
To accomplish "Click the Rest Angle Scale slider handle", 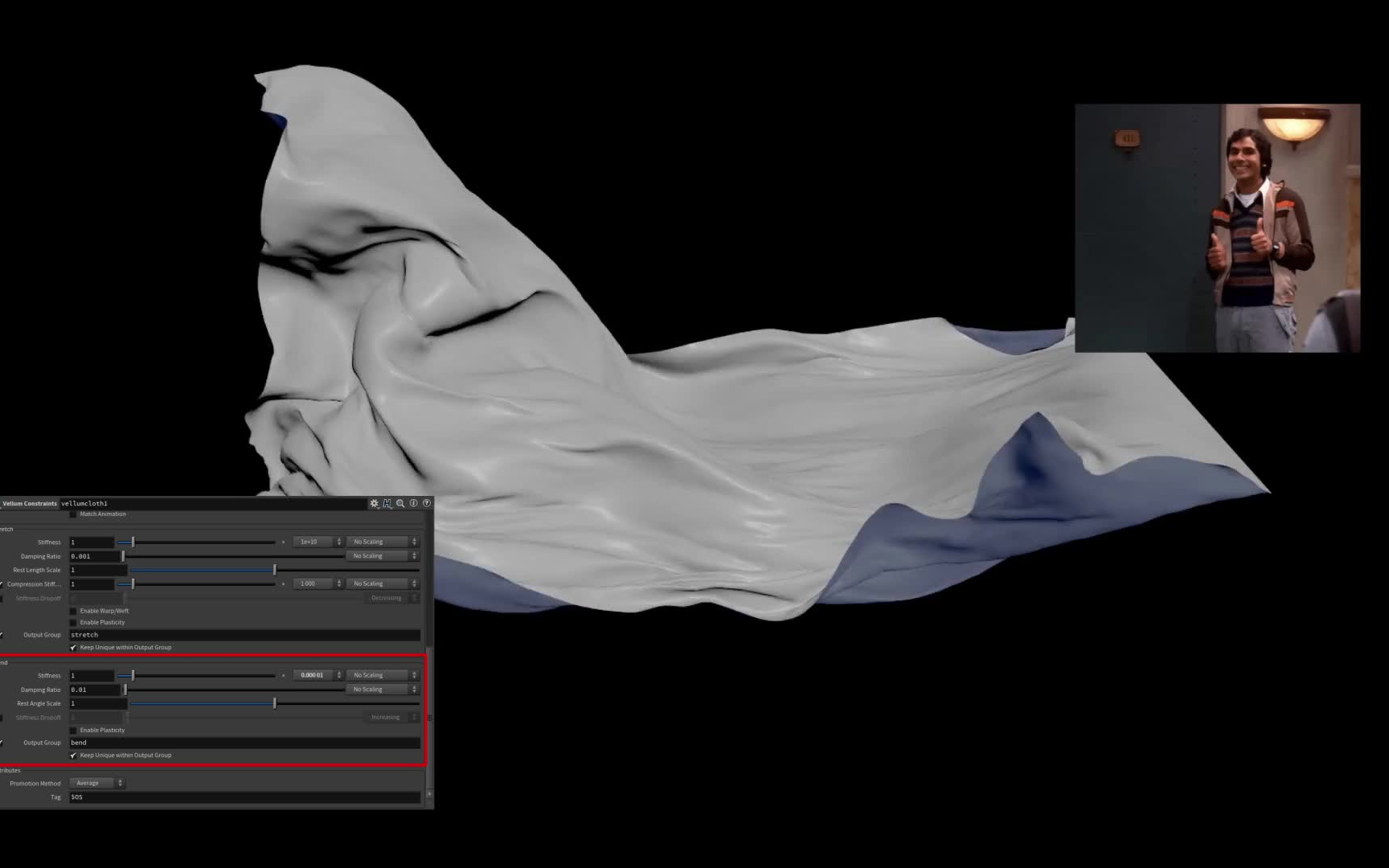I will coord(275,703).
